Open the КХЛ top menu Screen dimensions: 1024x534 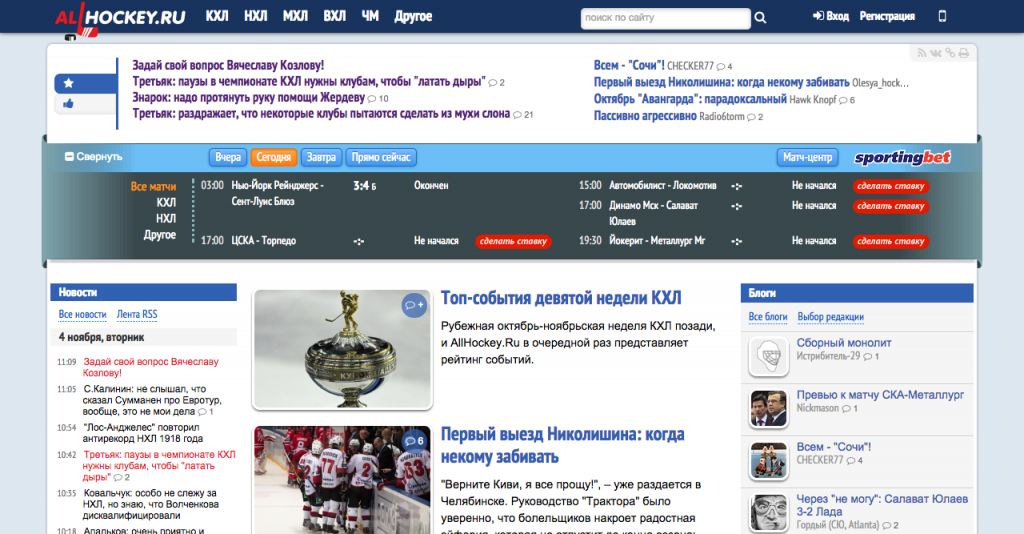point(217,16)
